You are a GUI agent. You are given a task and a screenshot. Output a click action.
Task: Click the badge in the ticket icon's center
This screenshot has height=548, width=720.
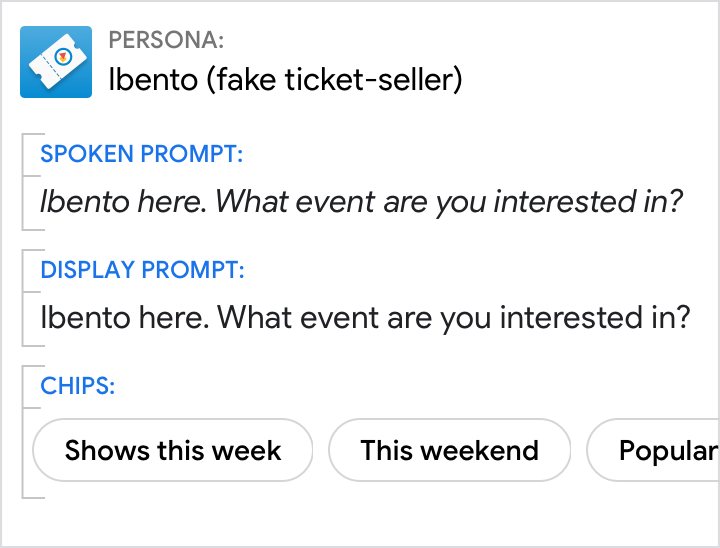click(62, 57)
